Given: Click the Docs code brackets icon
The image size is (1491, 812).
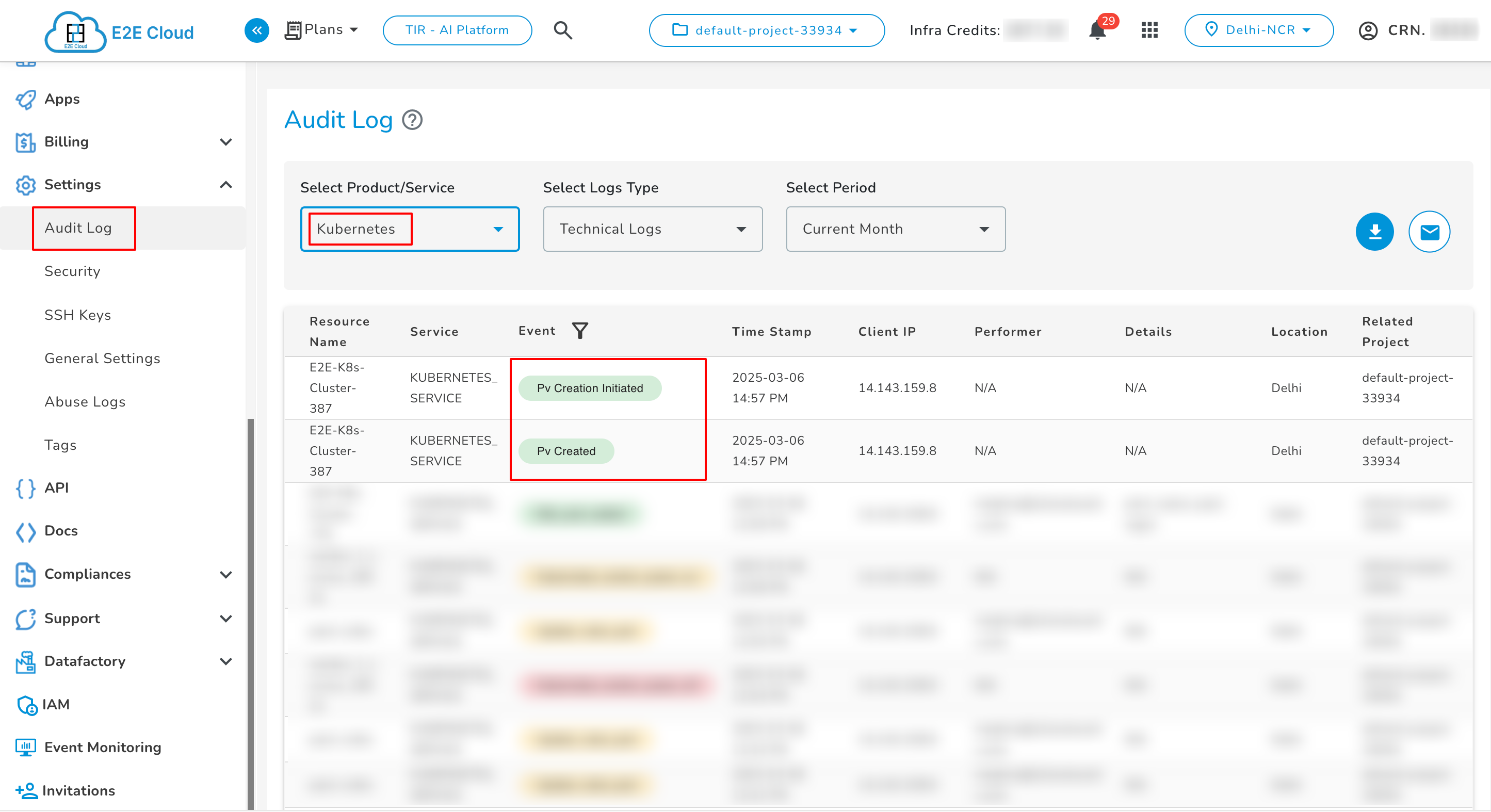Looking at the screenshot, I should click(x=25, y=531).
